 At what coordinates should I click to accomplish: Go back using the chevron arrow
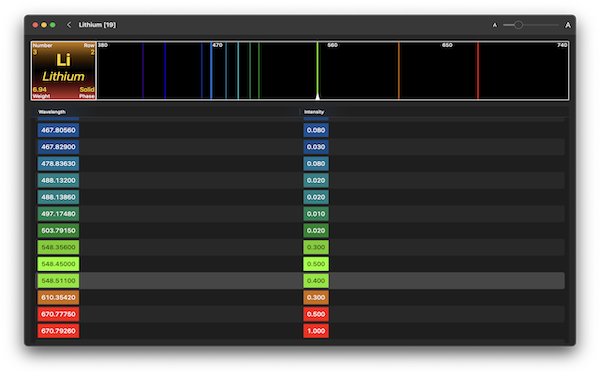(x=69, y=25)
